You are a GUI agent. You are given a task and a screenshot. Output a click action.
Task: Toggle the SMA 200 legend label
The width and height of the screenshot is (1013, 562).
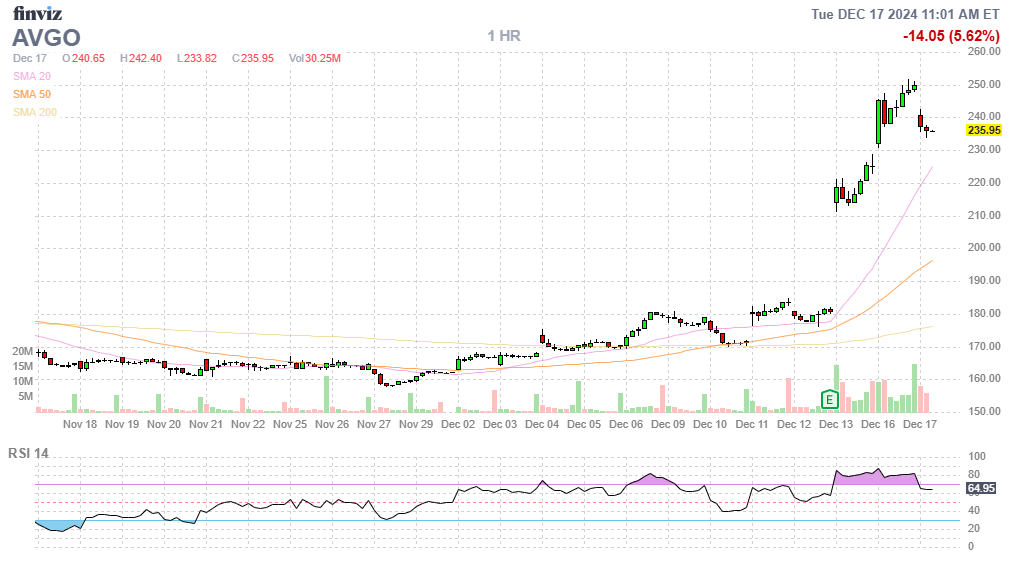(34, 112)
